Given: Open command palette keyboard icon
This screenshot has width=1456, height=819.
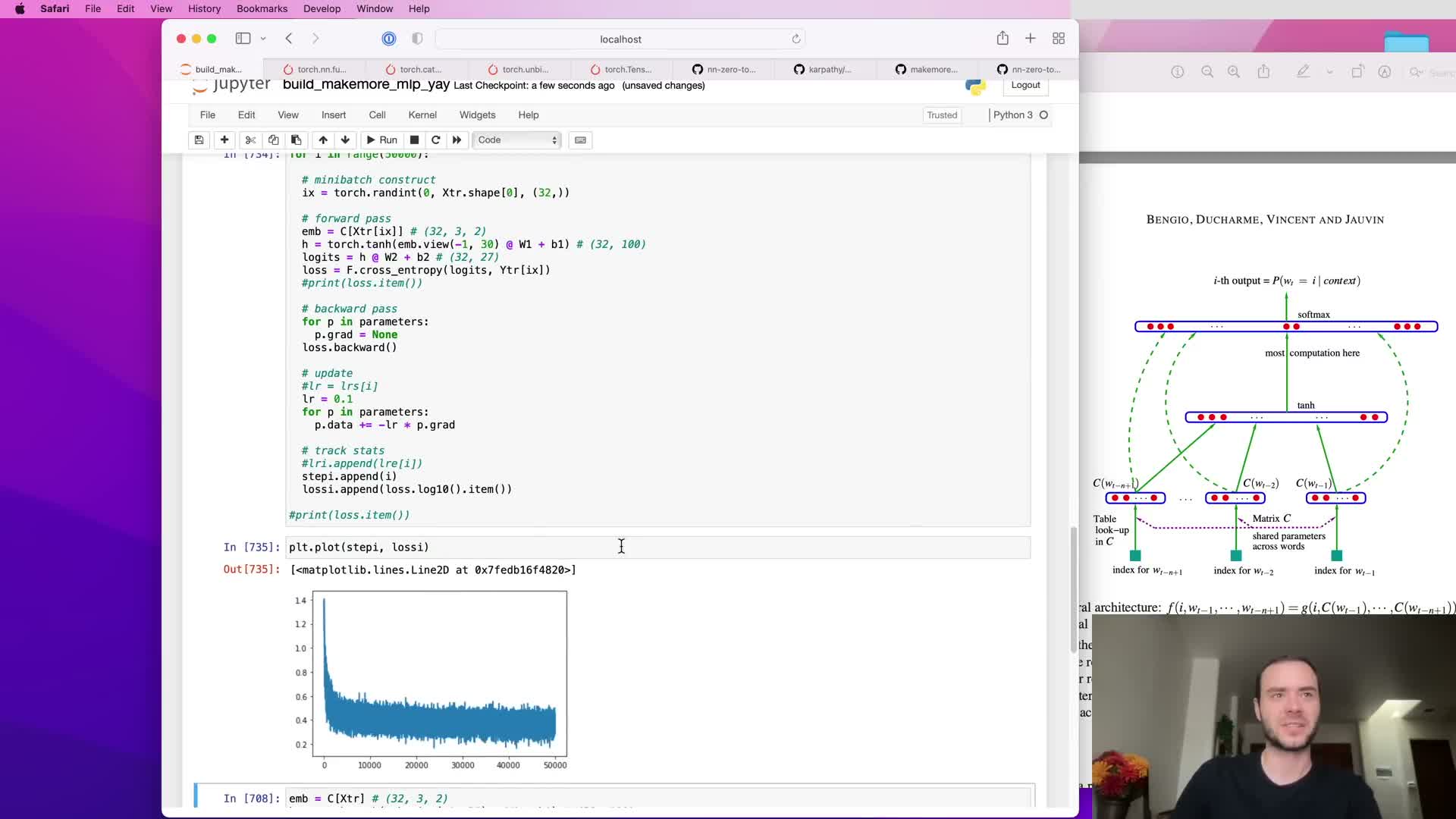Looking at the screenshot, I should point(581,140).
